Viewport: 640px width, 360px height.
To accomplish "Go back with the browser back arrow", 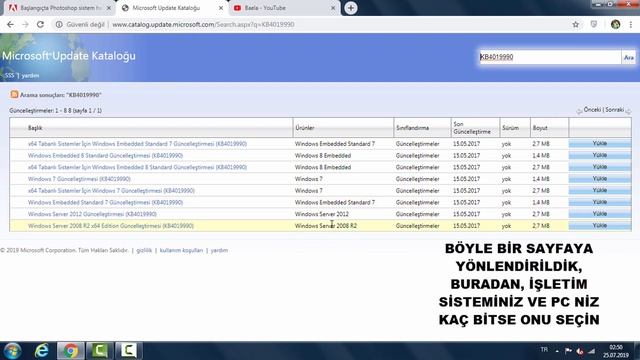I will click(10, 24).
